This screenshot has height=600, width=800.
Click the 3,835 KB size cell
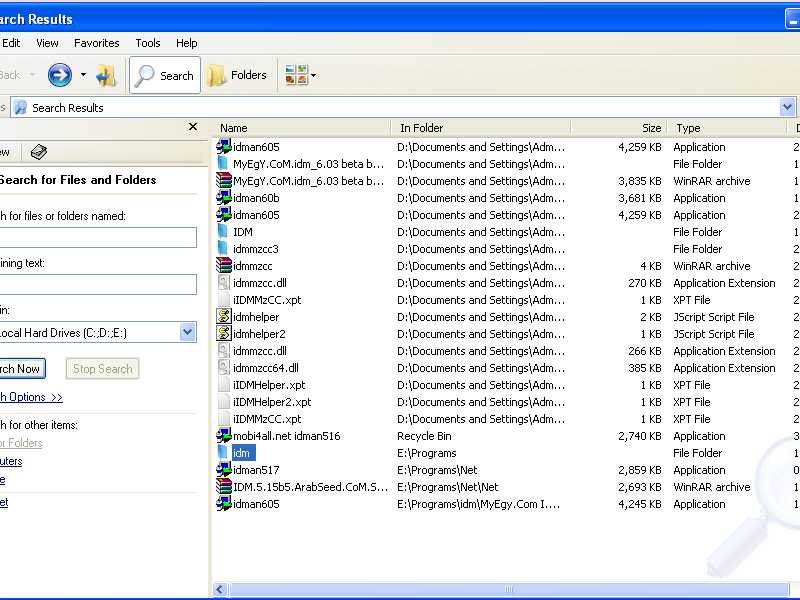(x=640, y=181)
